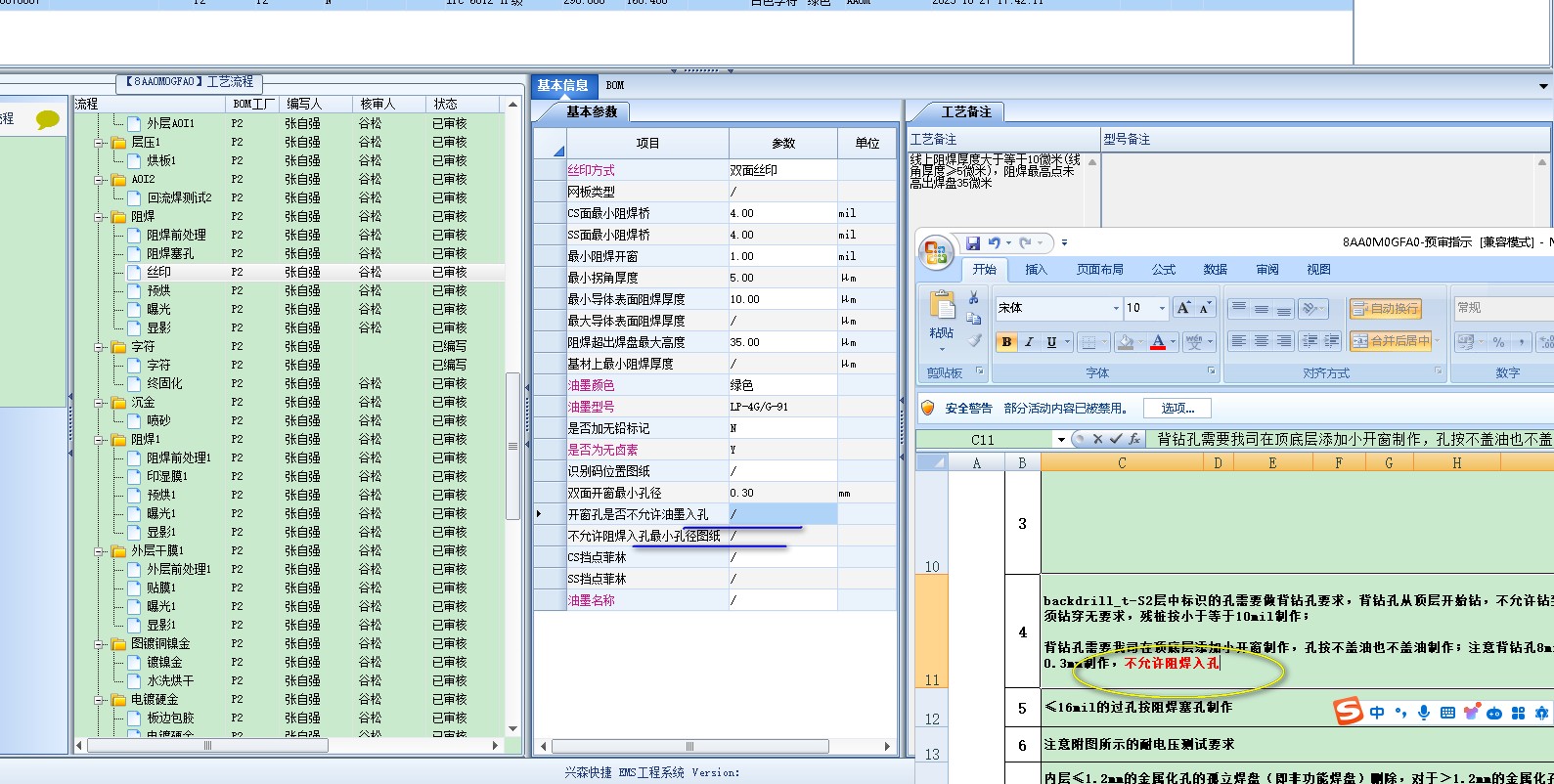The height and width of the screenshot is (784, 1554).
Task: Undo last action in Excel
Action: (994, 242)
